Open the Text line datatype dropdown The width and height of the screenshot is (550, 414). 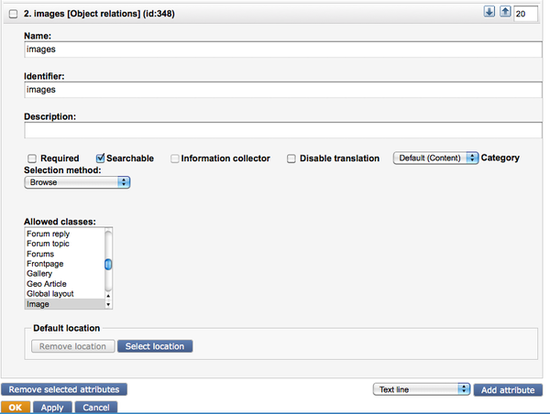point(421,389)
